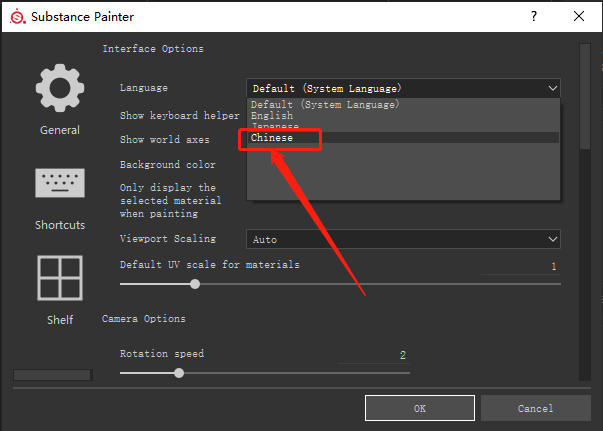The width and height of the screenshot is (603, 431).
Task: Click the Language label text
Action: [144, 88]
